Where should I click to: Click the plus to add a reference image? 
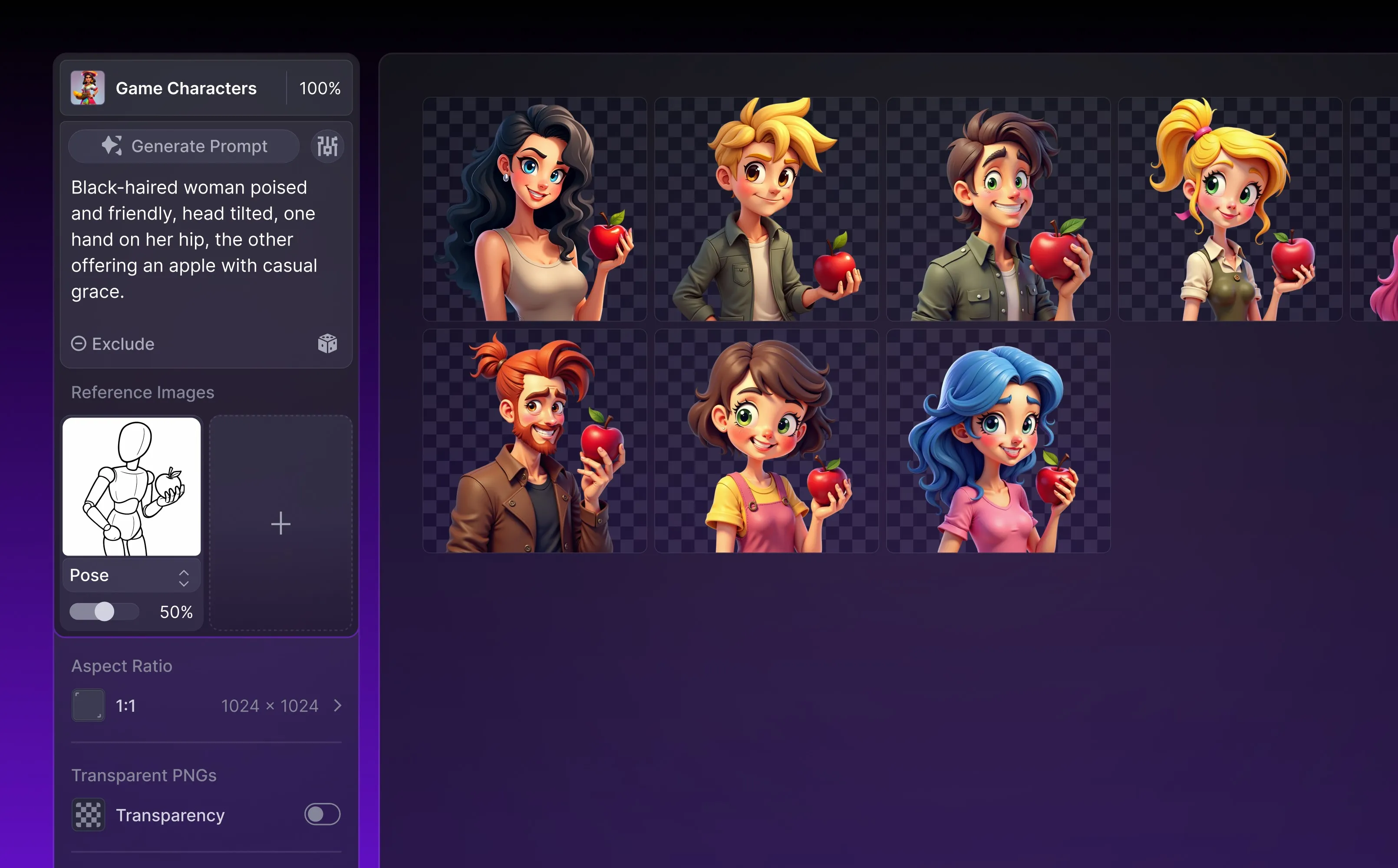pos(281,523)
